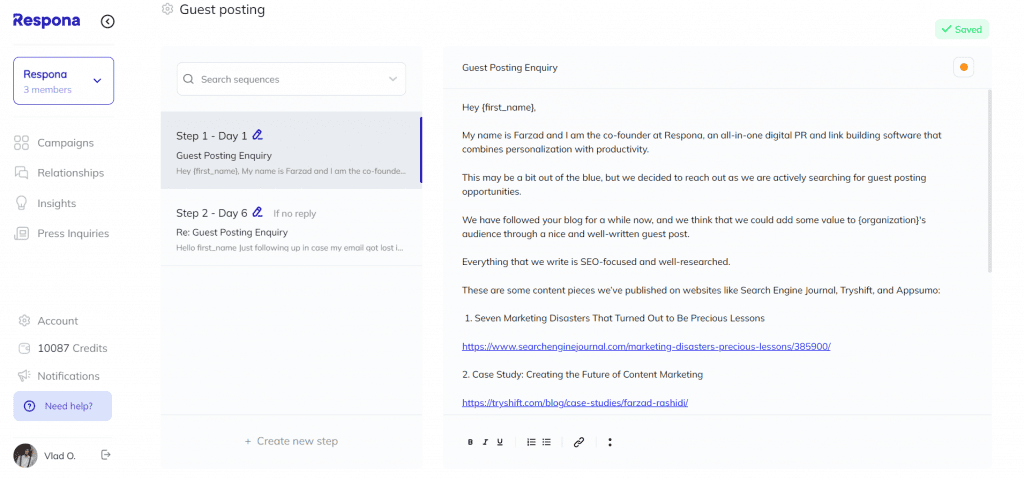
Task: Click the Saved status badge
Action: pyautogui.click(x=962, y=29)
